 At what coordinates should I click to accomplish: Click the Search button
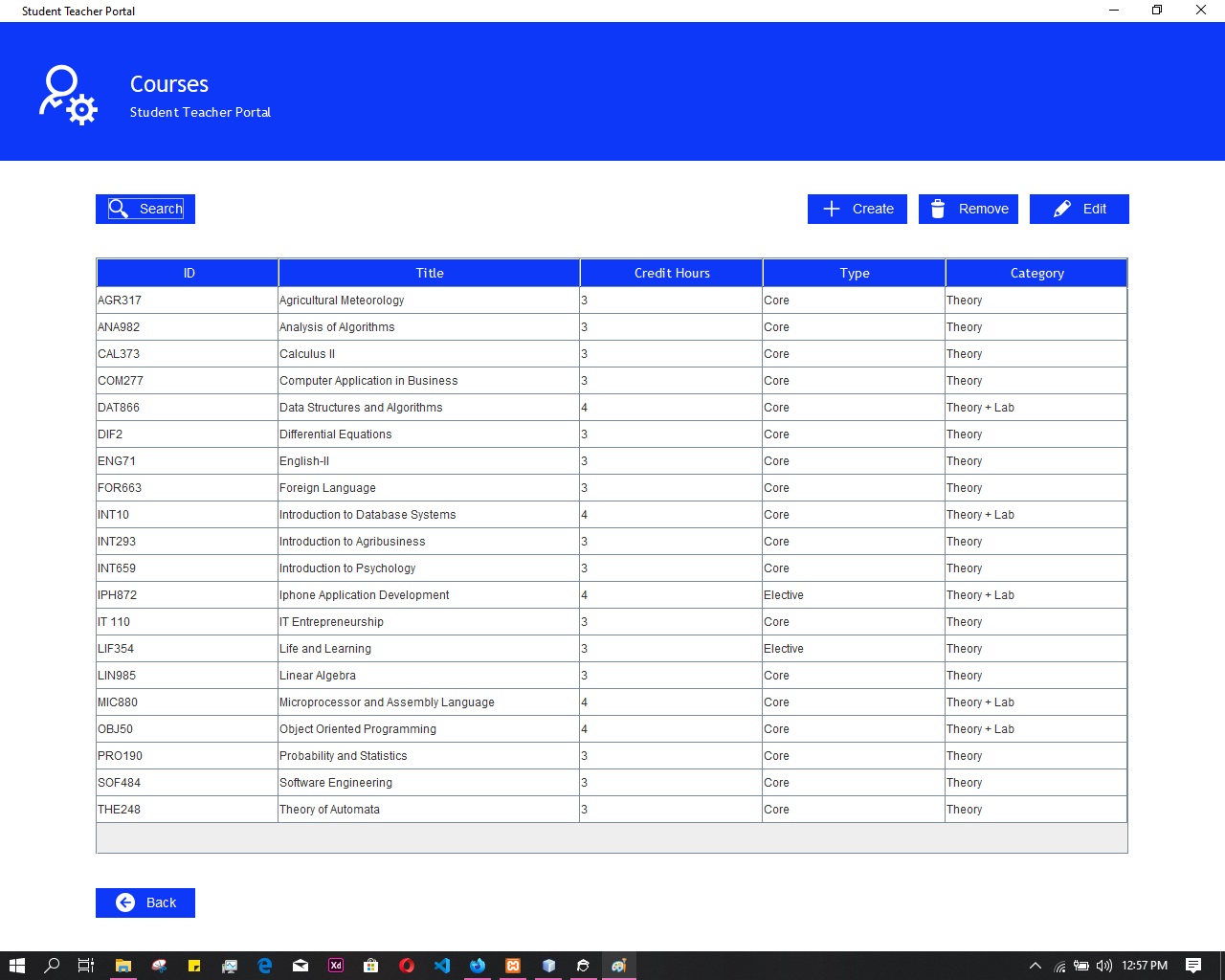click(145, 209)
